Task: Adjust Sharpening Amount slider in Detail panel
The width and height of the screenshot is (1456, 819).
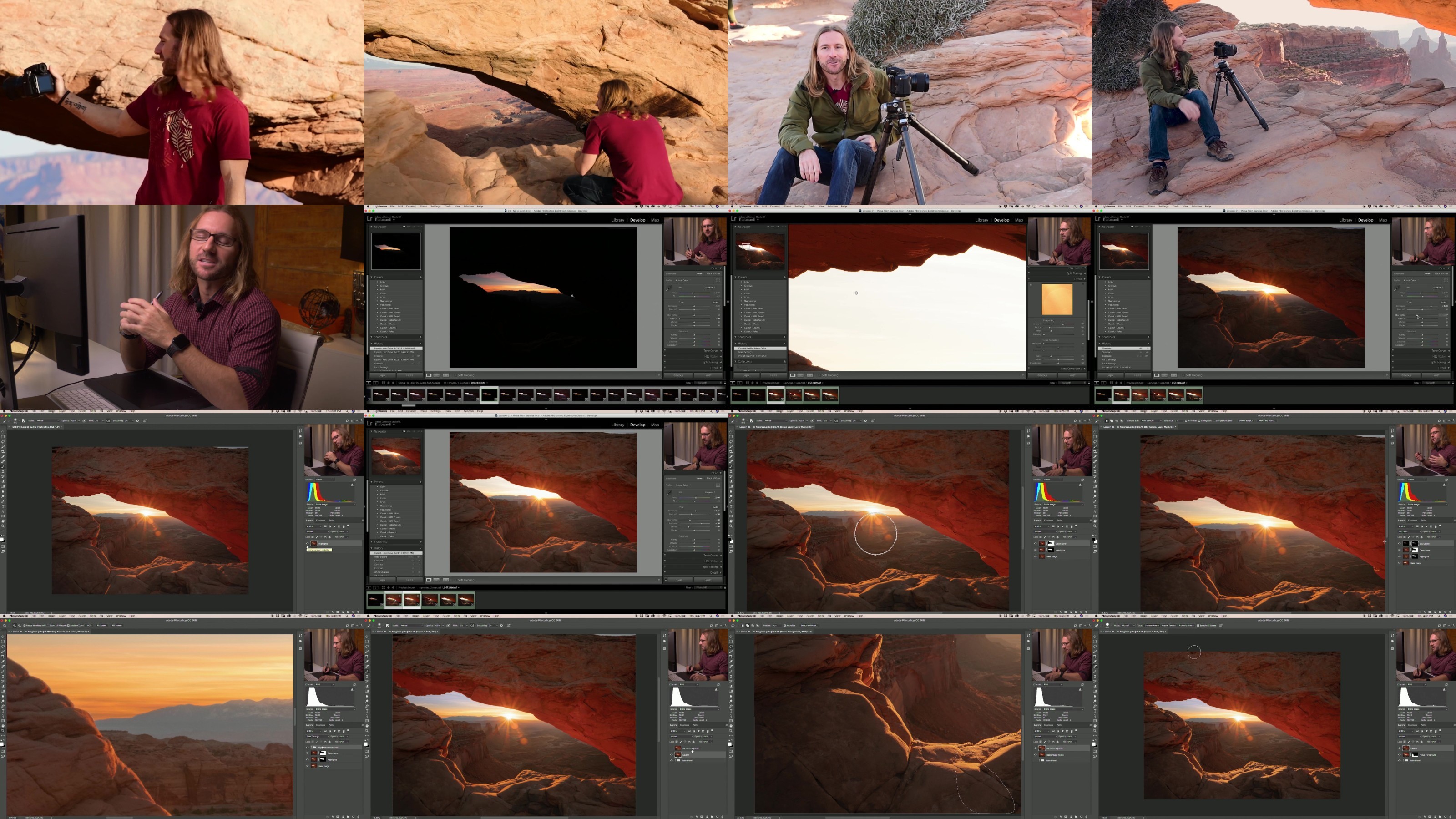Action: point(1058,324)
